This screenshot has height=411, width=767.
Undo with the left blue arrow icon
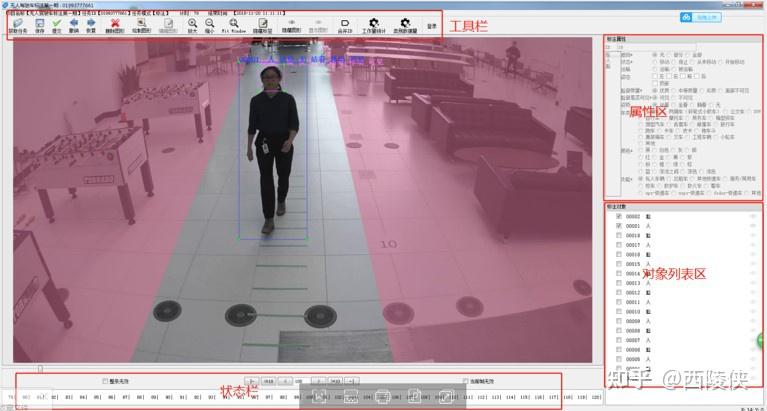pos(74,25)
